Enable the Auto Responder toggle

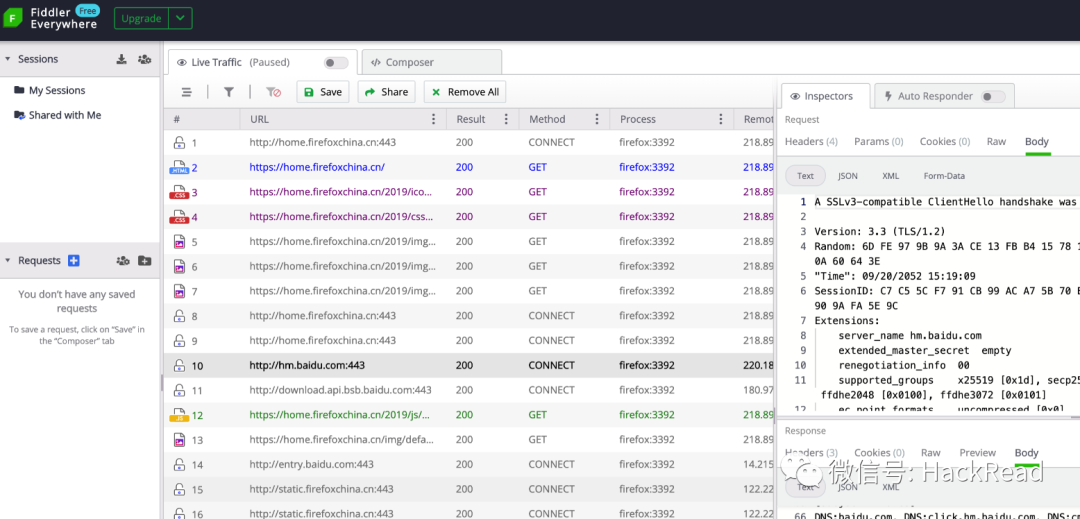point(992,97)
